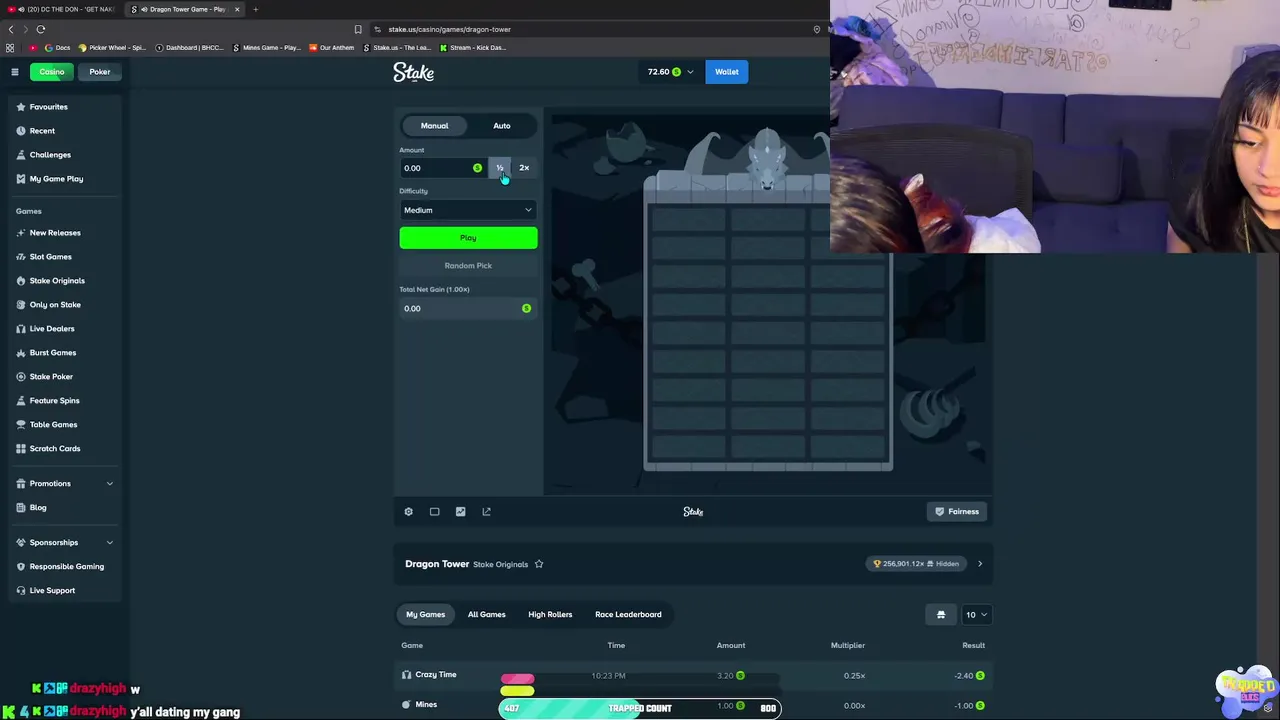Expand Dragon Tower game details chevron
Image resolution: width=1280 pixels, height=720 pixels.
click(x=980, y=564)
